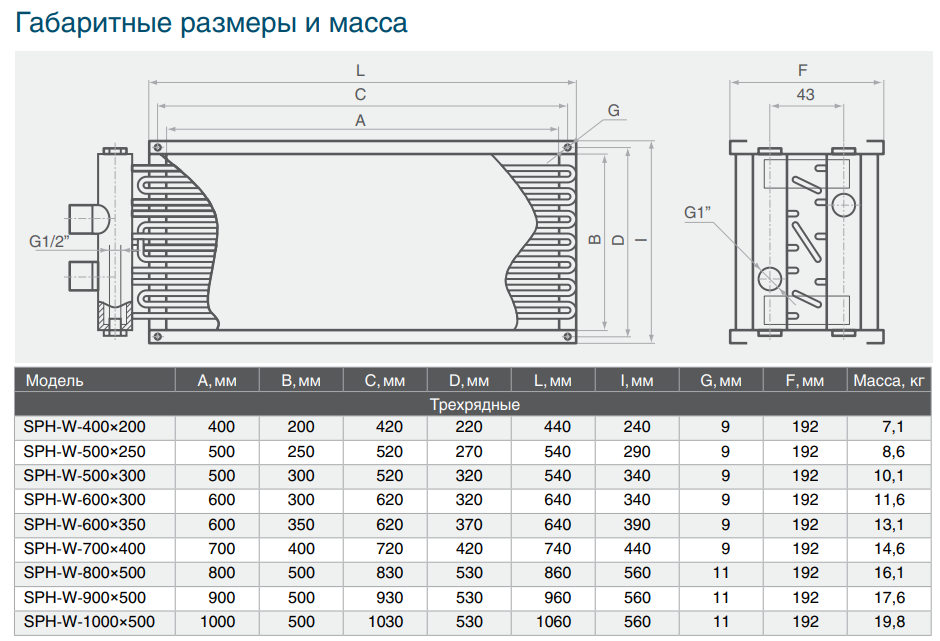Select the "D, мм" column header
Image resolution: width=940 pixels, height=641 pixels.
tap(469, 380)
